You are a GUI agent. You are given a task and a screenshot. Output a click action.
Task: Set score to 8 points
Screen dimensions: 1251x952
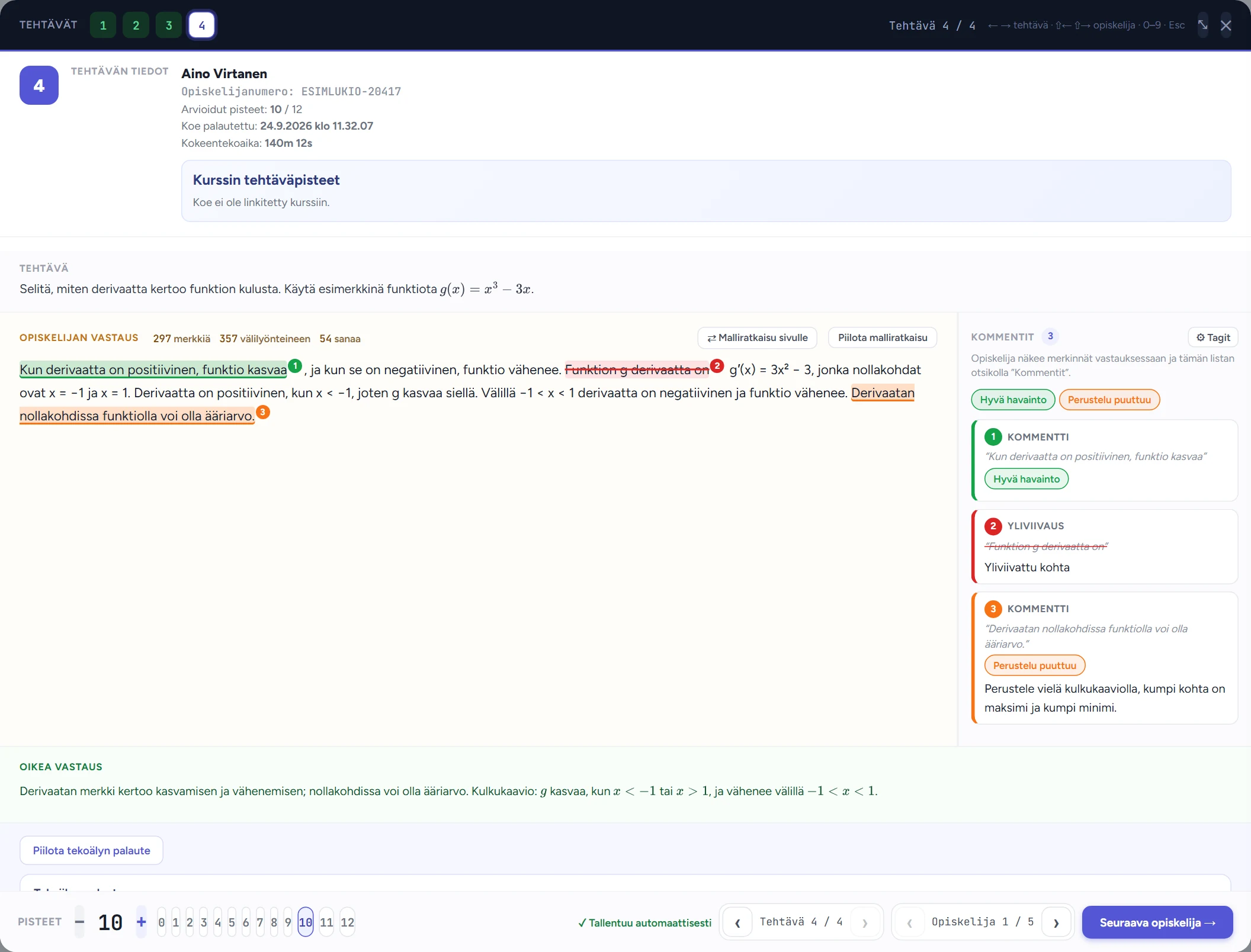(x=274, y=922)
